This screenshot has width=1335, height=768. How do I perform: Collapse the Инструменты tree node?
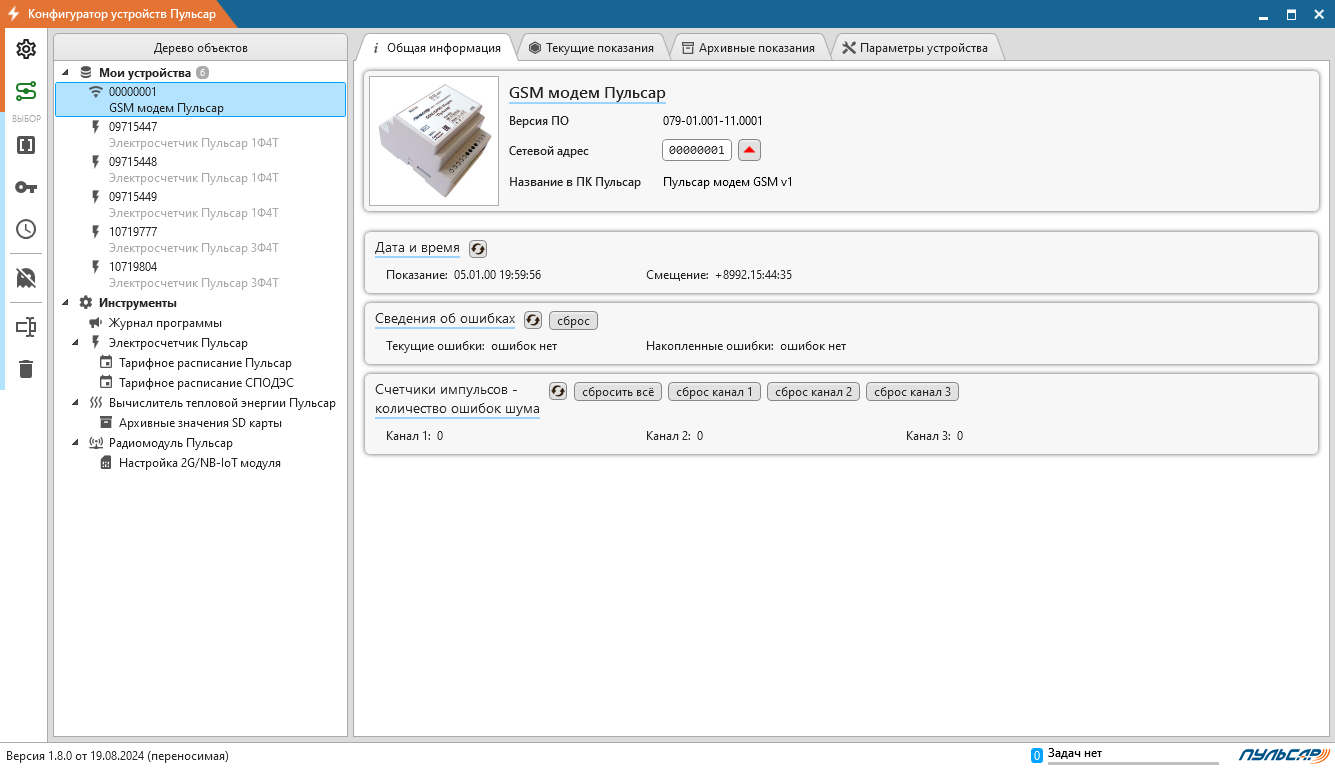[x=66, y=303]
